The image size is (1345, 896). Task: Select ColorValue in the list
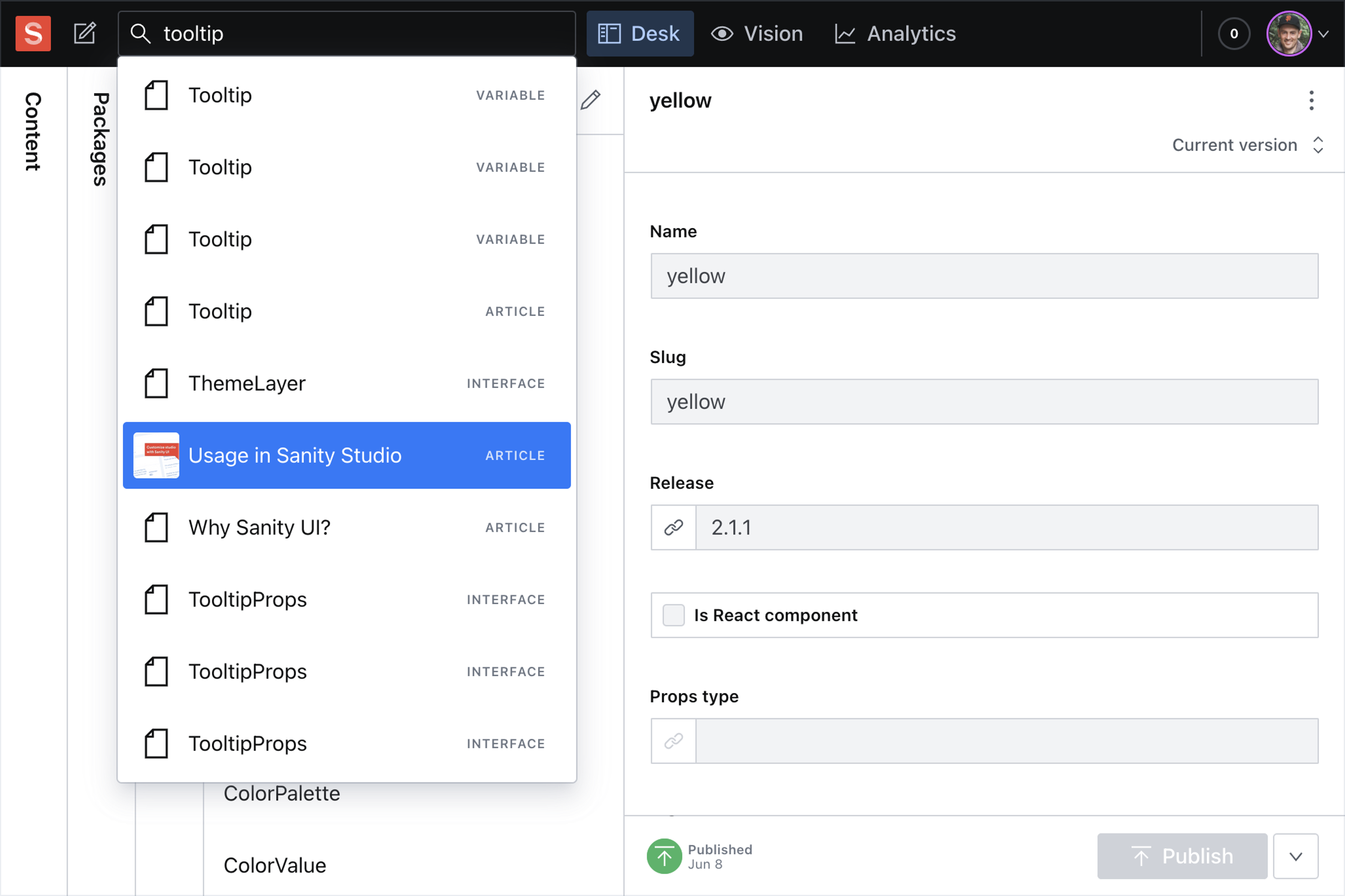275,864
